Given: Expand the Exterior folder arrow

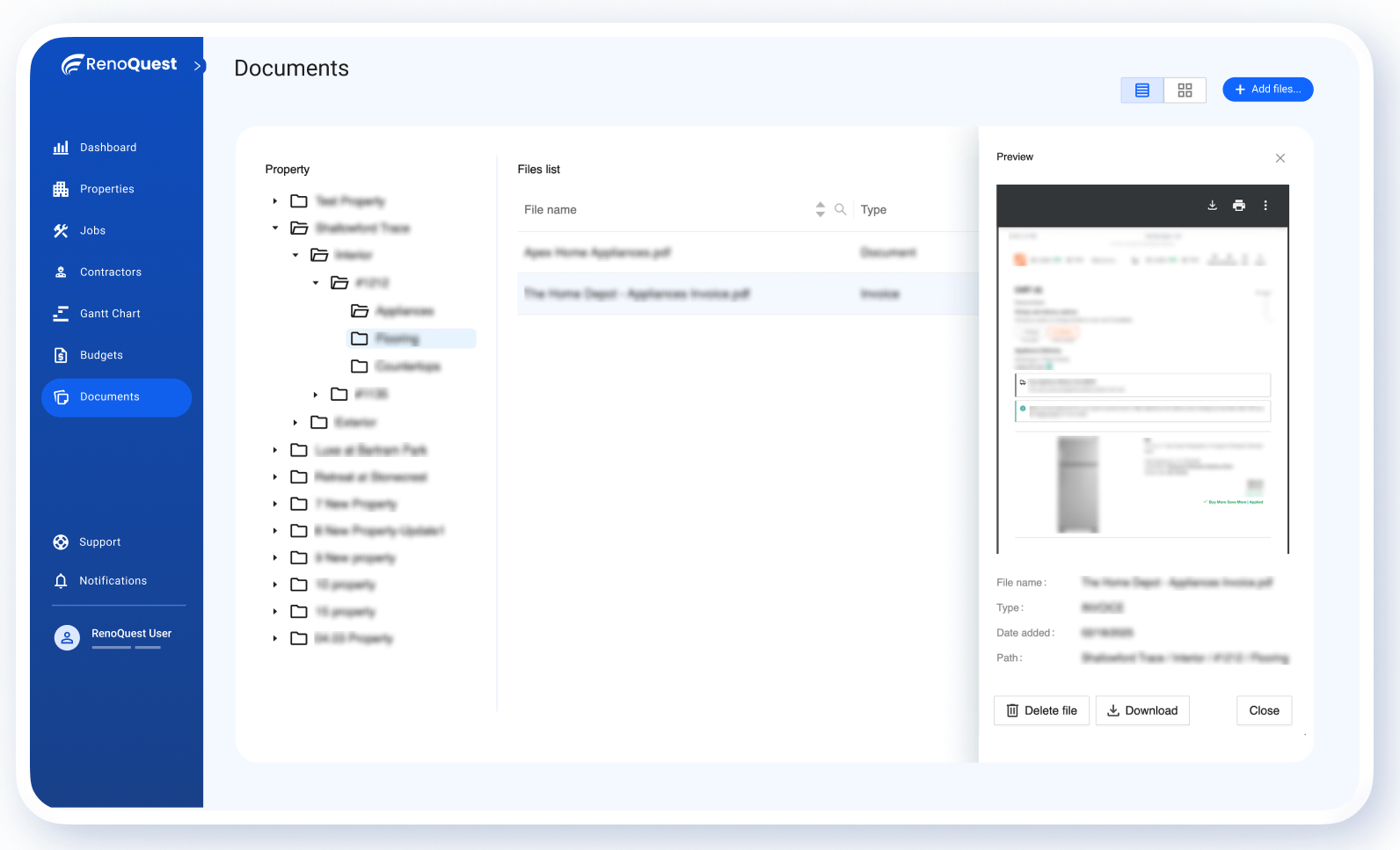Looking at the screenshot, I should coord(295,423).
